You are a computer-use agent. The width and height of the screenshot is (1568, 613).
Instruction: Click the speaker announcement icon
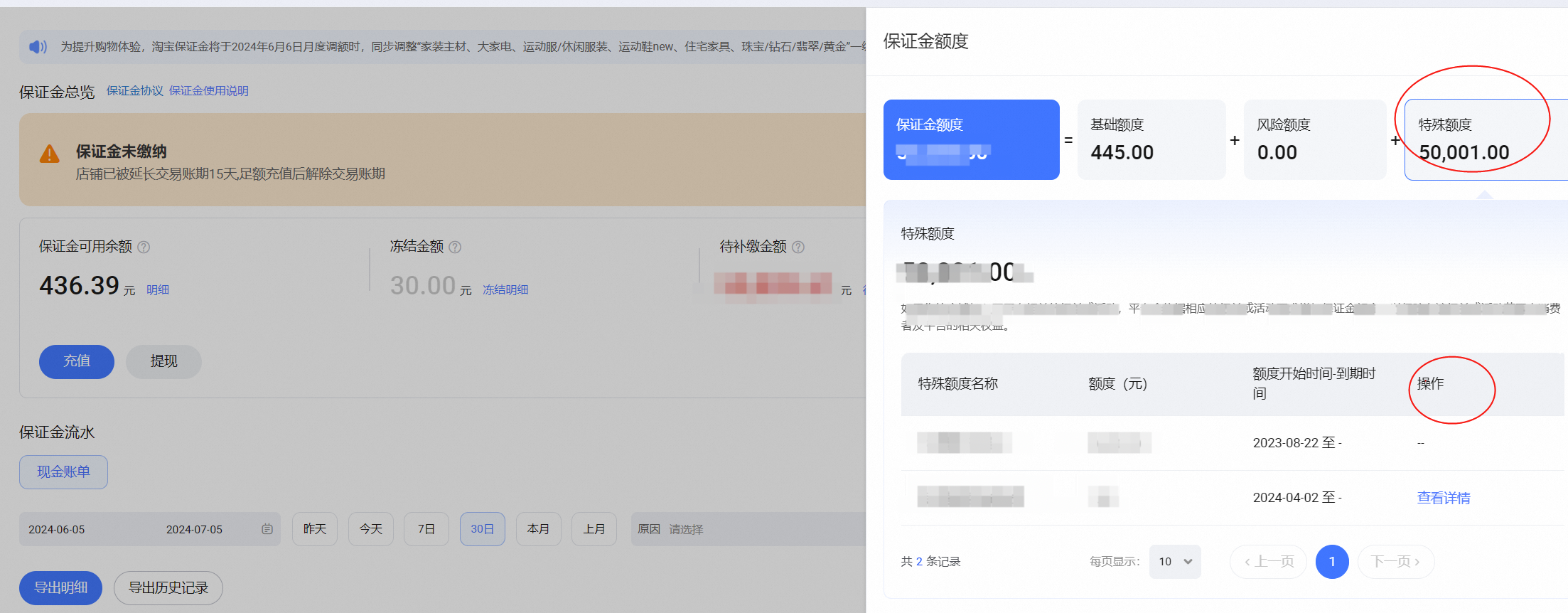pos(38,47)
